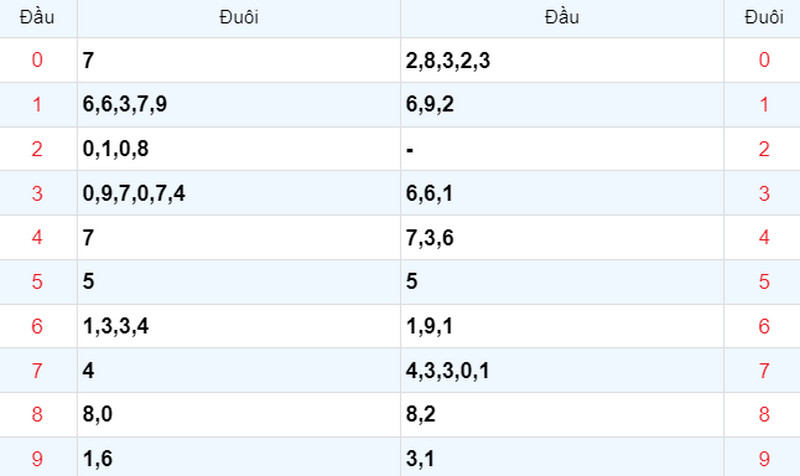Select cell showing 6,9,2
The width and height of the screenshot is (800, 476).
tap(562, 105)
